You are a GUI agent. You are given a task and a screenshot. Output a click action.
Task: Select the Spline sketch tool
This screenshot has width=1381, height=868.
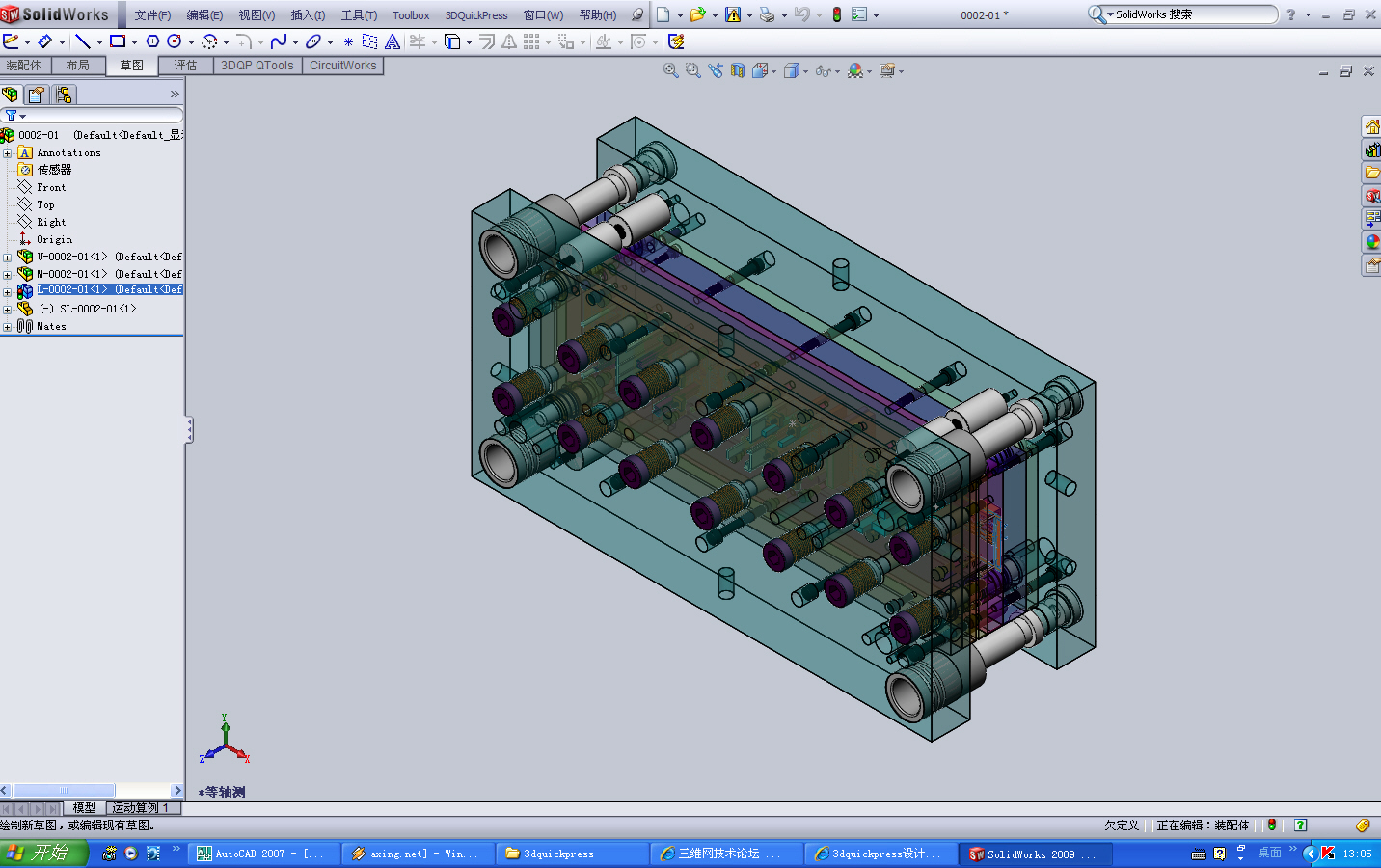tap(279, 41)
